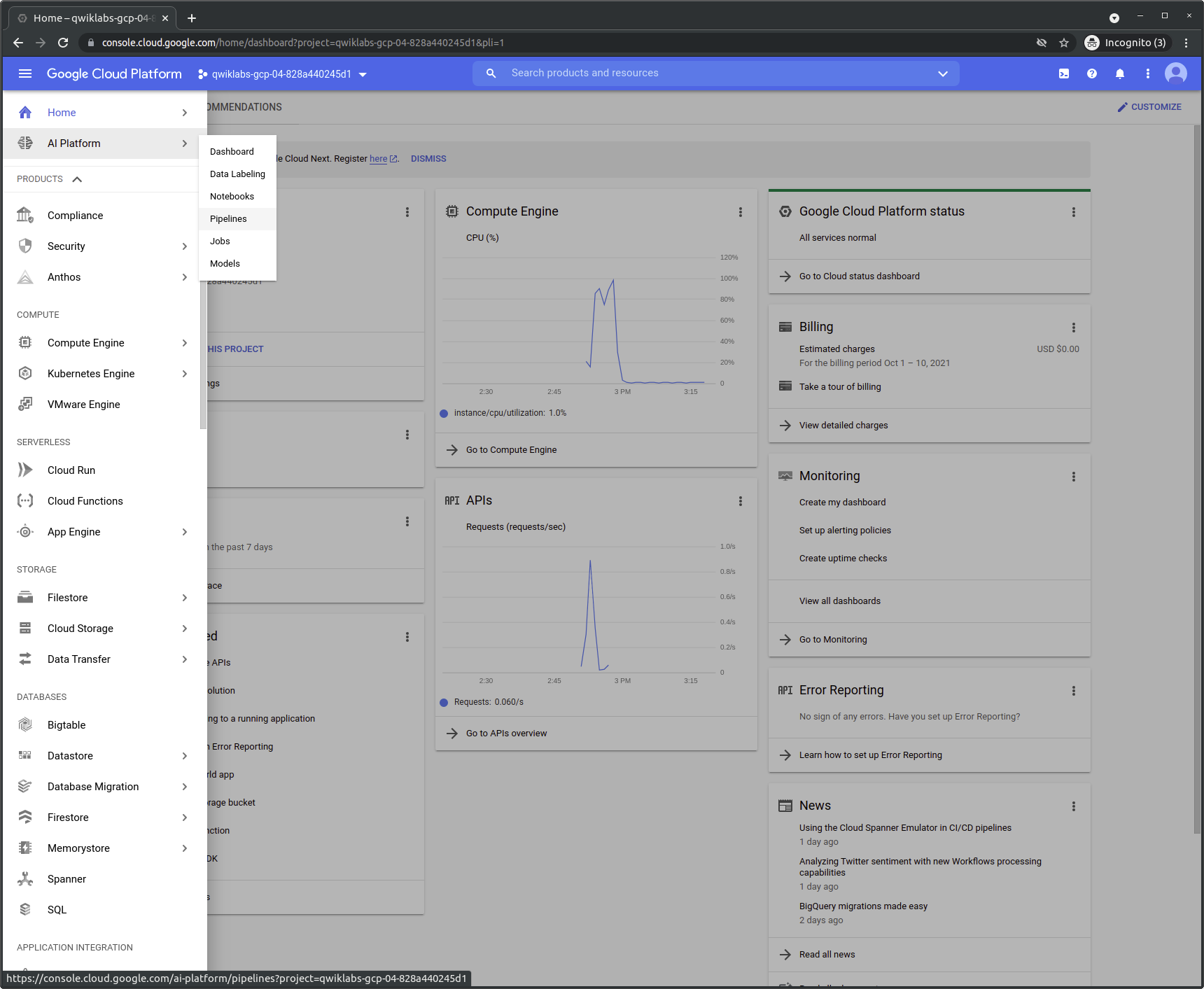The height and width of the screenshot is (989, 1204).
Task: Click the 'here' registration link in banner
Action: 378,159
